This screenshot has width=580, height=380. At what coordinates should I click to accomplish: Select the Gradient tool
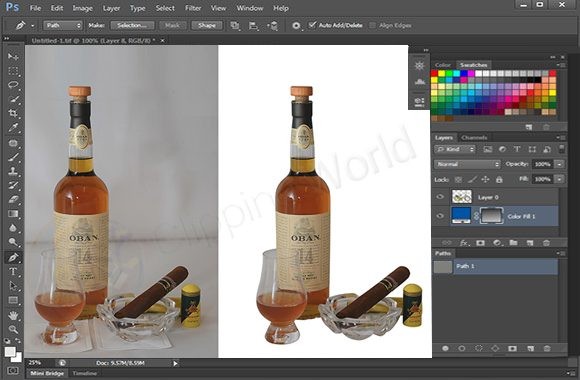tap(13, 213)
